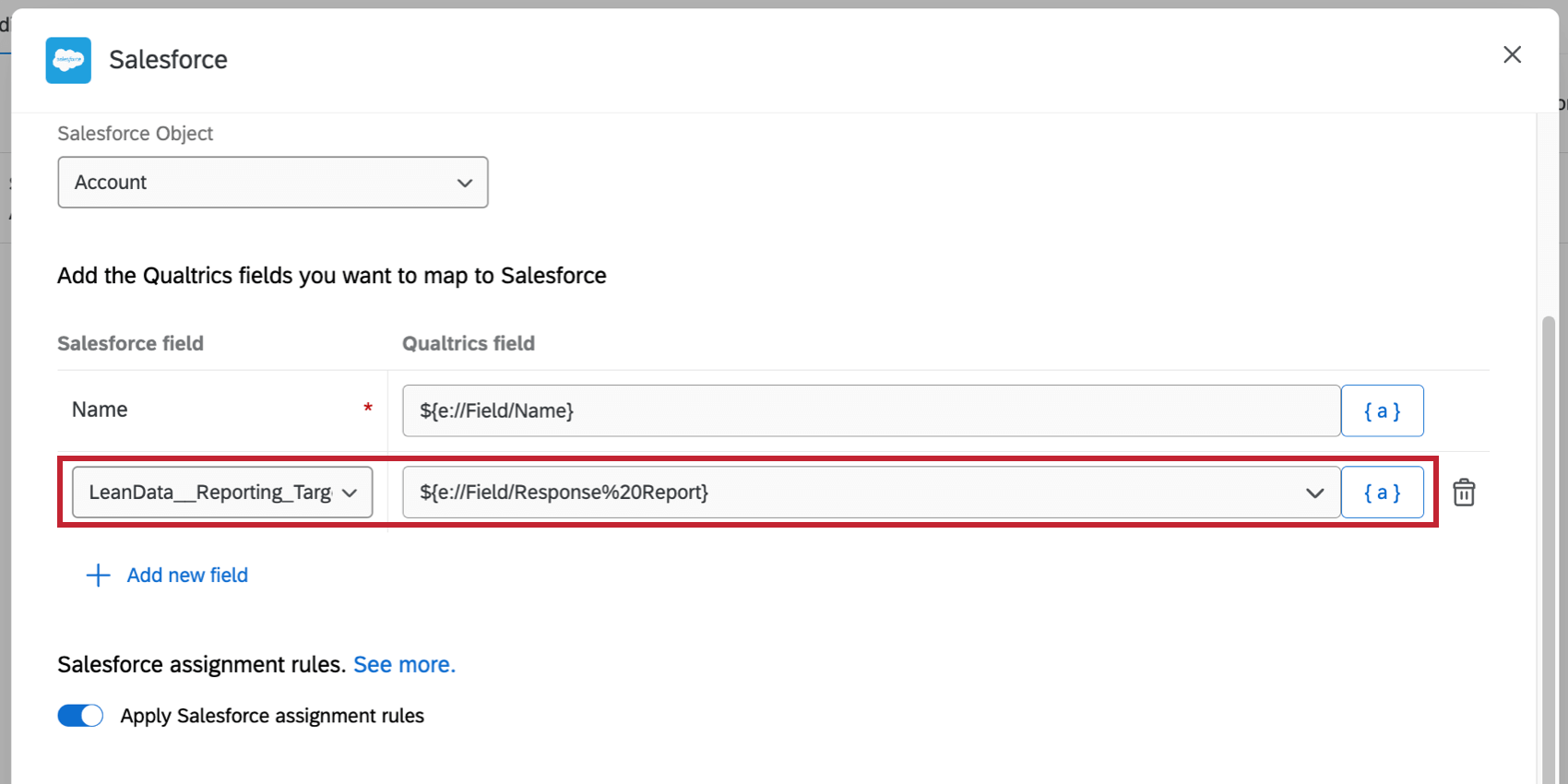Click the Qualtrics field column header
Image resolution: width=1568 pixels, height=784 pixels.
point(469,343)
